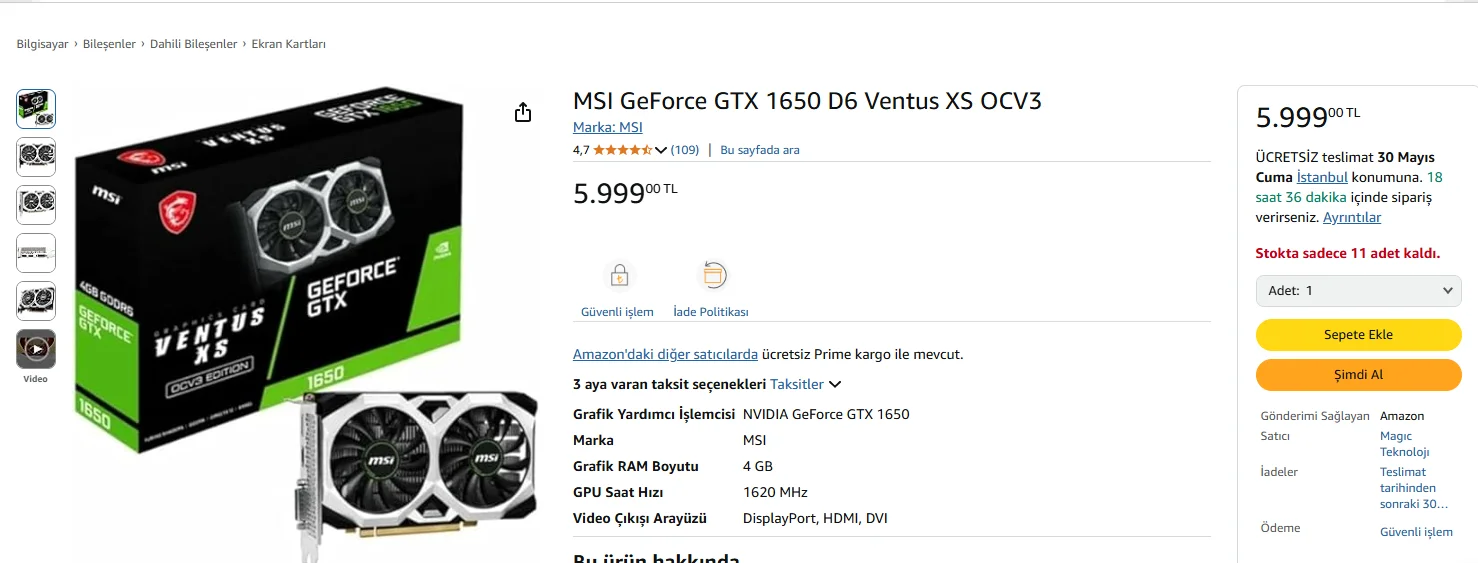Open the 109 reviews link
The width and height of the screenshot is (1478, 563).
tap(685, 150)
